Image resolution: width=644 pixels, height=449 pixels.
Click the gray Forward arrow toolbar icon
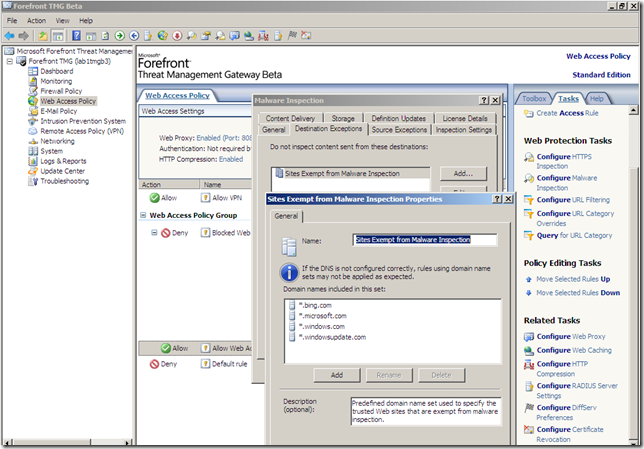click(x=23, y=36)
